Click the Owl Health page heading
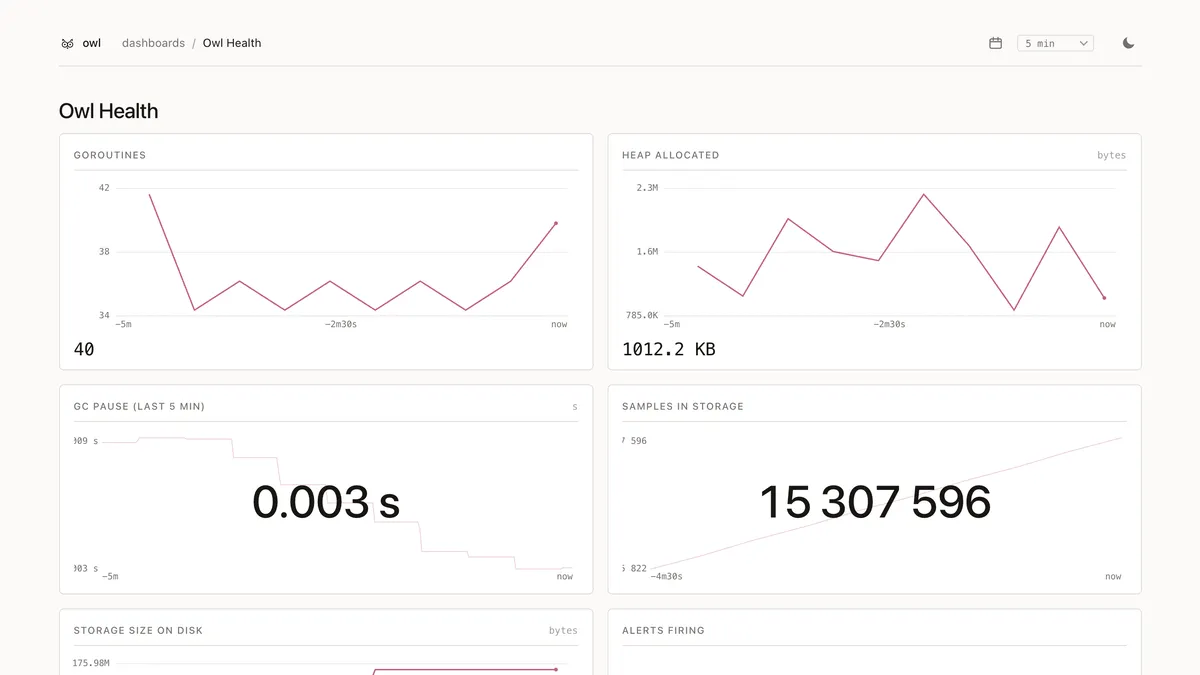Viewport: 1200px width, 675px height. coord(109,111)
